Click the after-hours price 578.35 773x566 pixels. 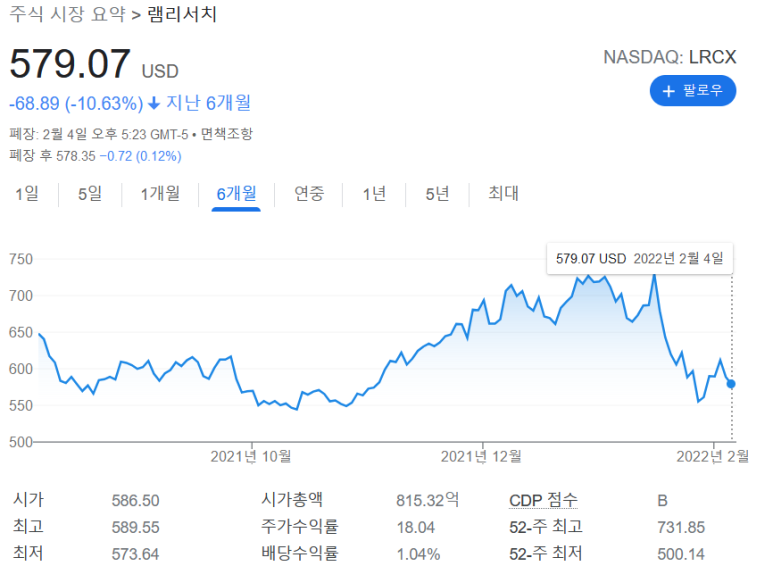75,156
